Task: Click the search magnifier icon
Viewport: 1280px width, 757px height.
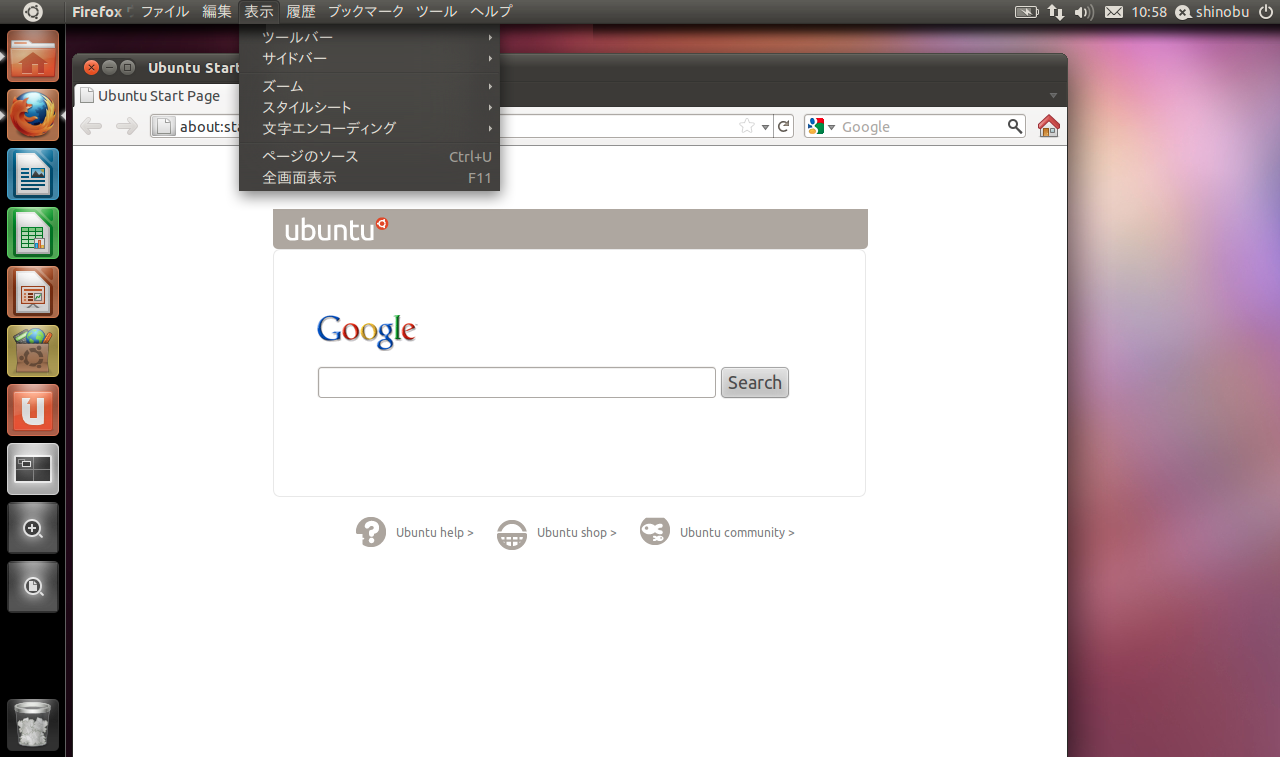Action: [x=1015, y=126]
